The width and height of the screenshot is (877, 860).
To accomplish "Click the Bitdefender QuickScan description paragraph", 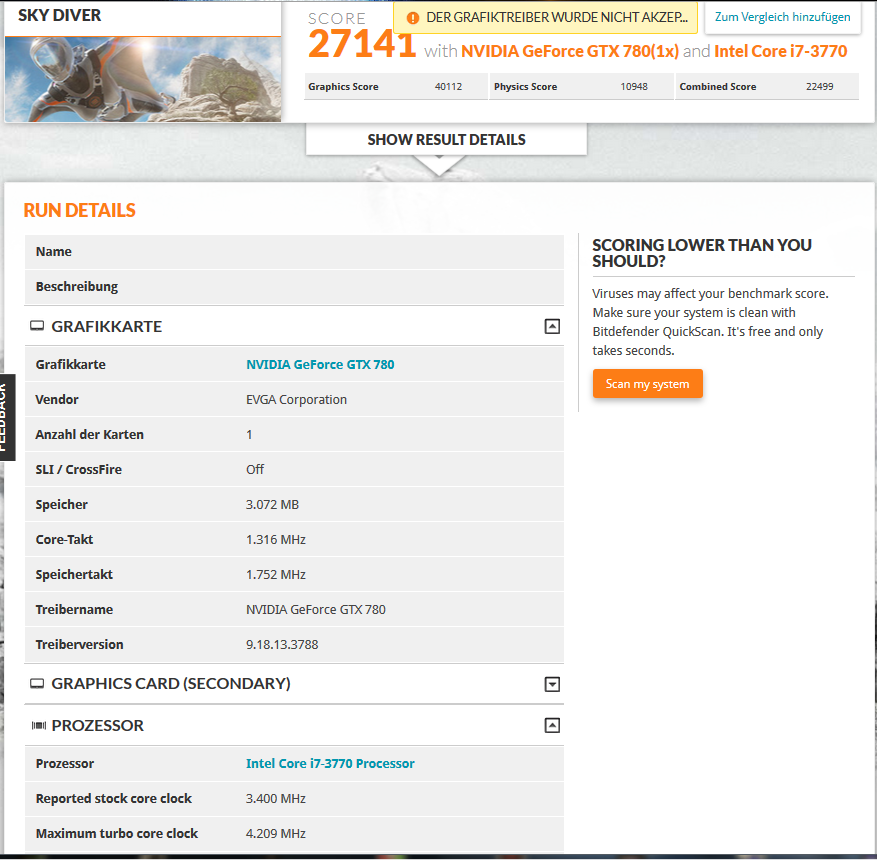I will point(710,322).
